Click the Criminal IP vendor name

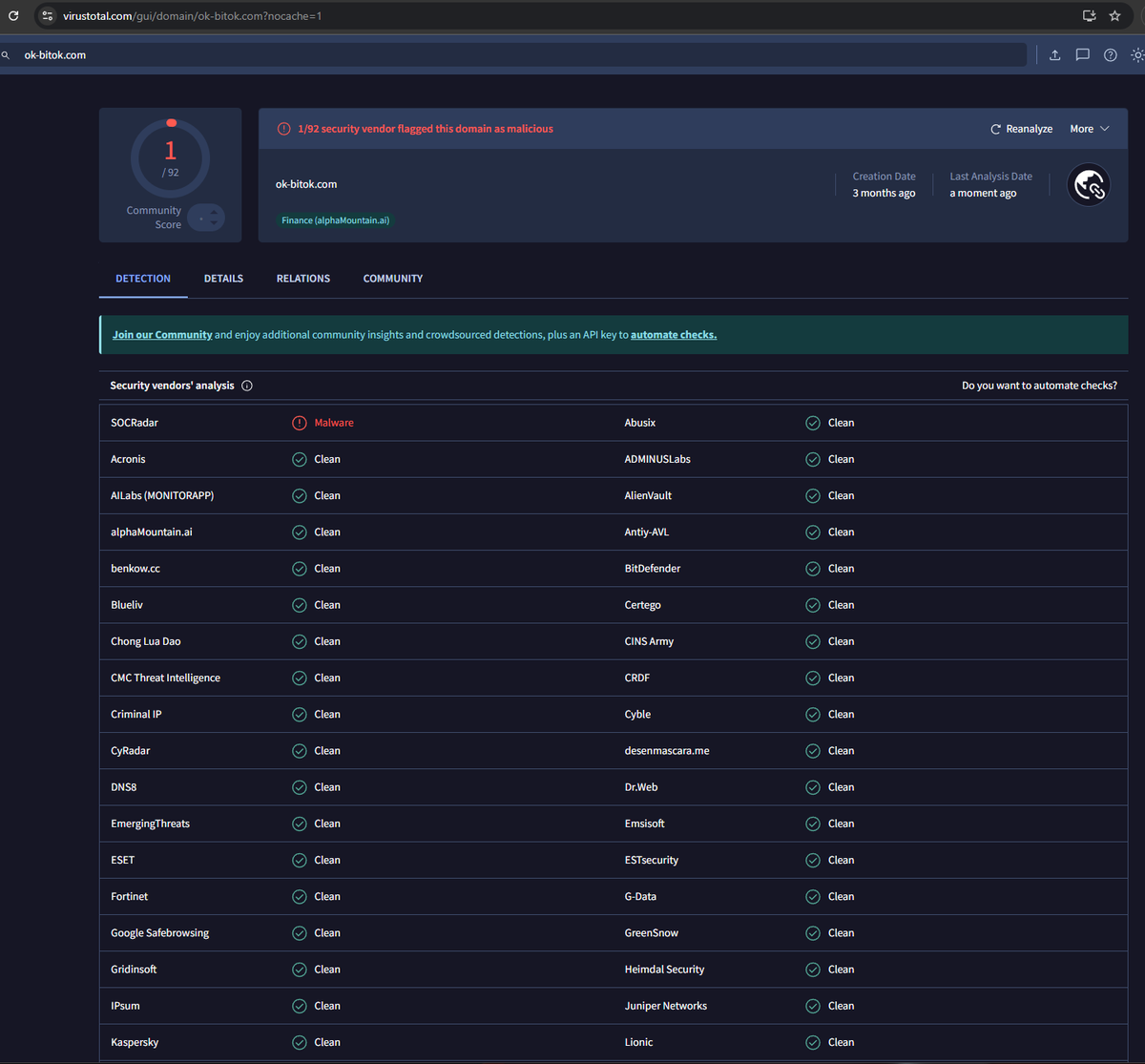click(136, 714)
